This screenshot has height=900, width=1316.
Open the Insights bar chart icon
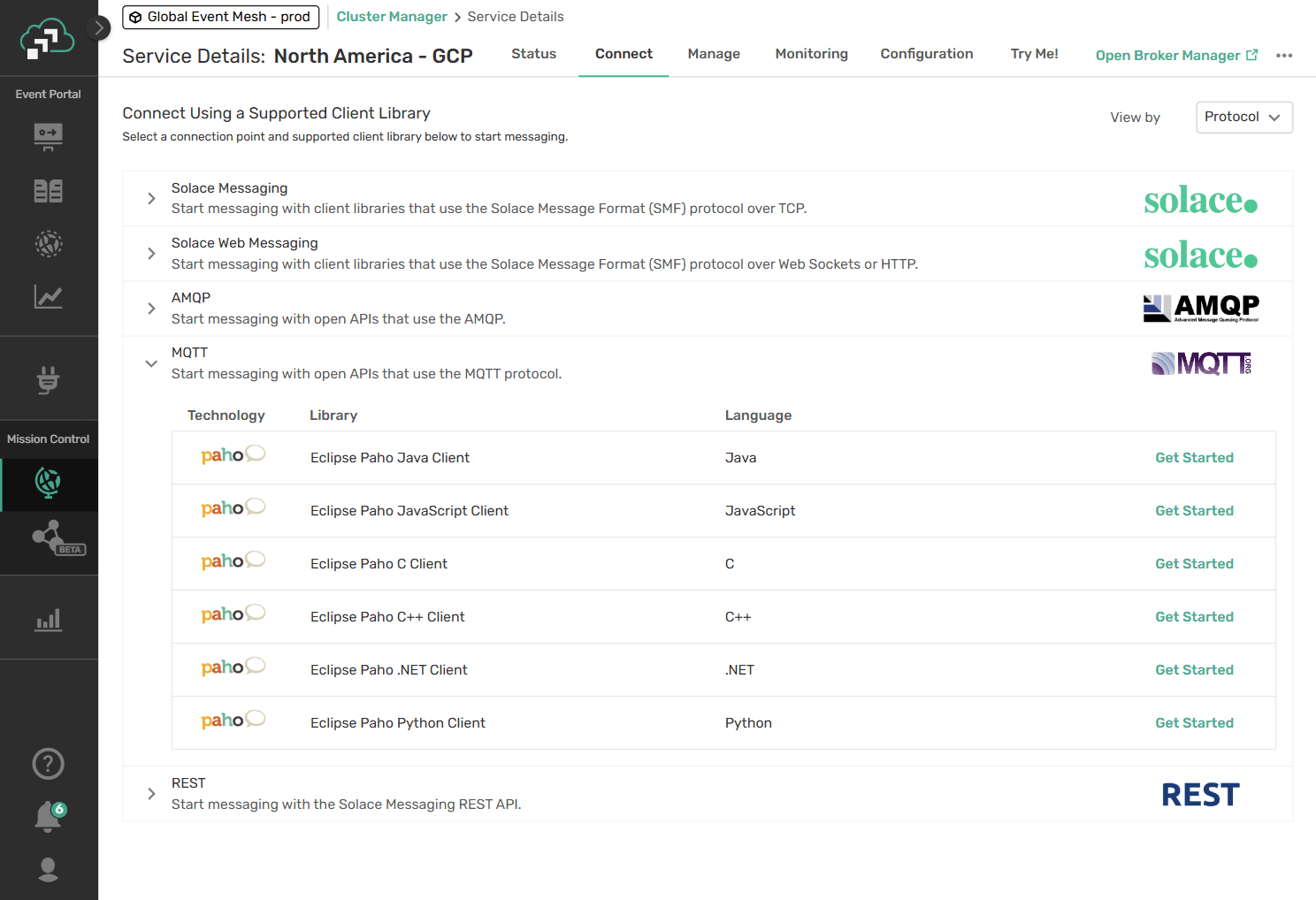coord(49,619)
